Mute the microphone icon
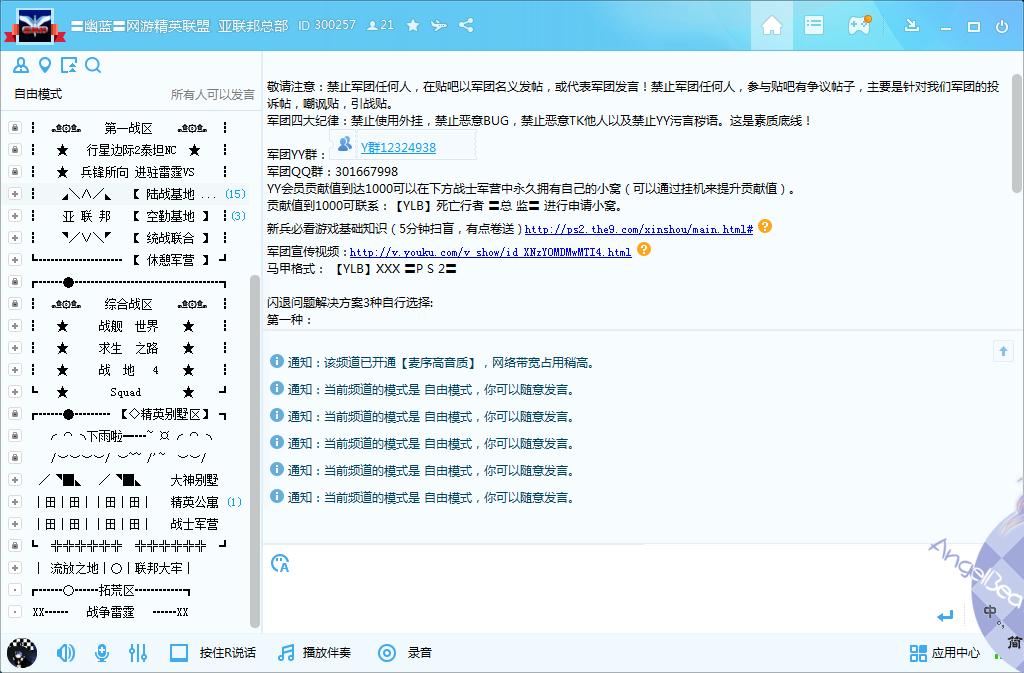The height and width of the screenshot is (673, 1024). (x=102, y=653)
